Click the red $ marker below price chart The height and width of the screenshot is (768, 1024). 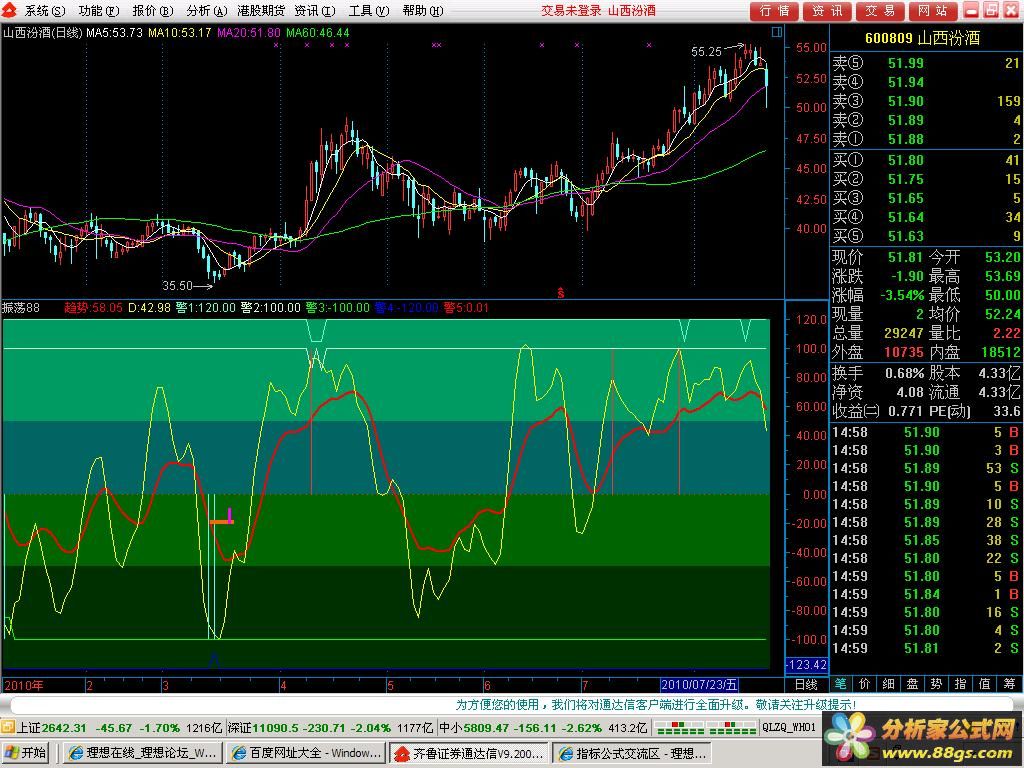point(560,293)
